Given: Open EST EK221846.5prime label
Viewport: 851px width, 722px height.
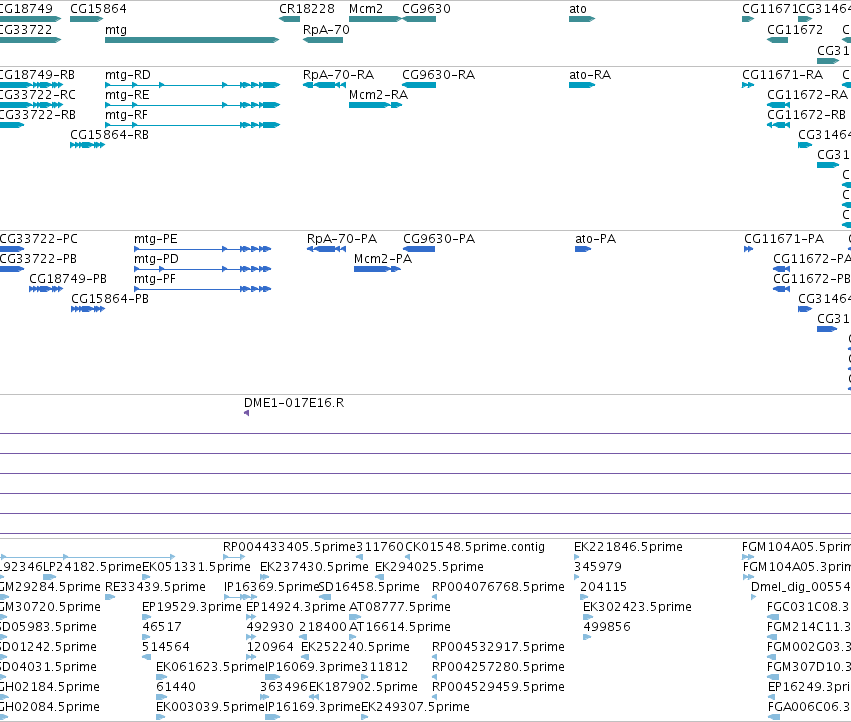Looking at the screenshot, I should pos(628,547).
